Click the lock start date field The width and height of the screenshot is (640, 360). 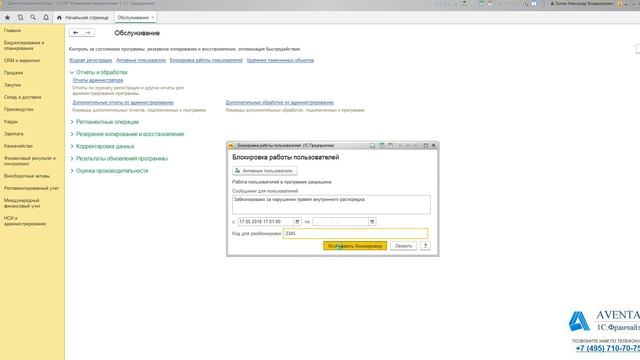[x=266, y=222]
